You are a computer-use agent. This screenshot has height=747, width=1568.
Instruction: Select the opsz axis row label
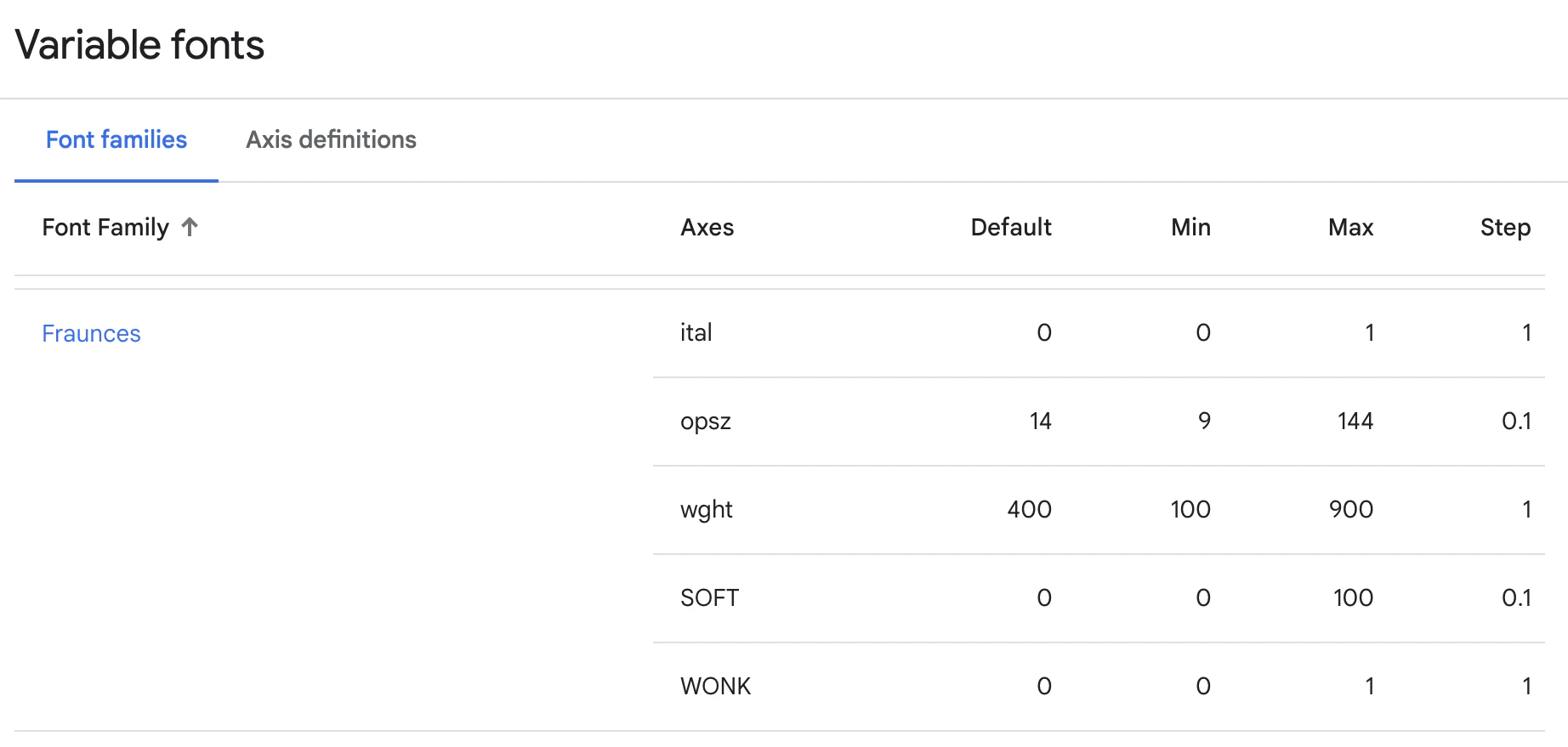705,422
